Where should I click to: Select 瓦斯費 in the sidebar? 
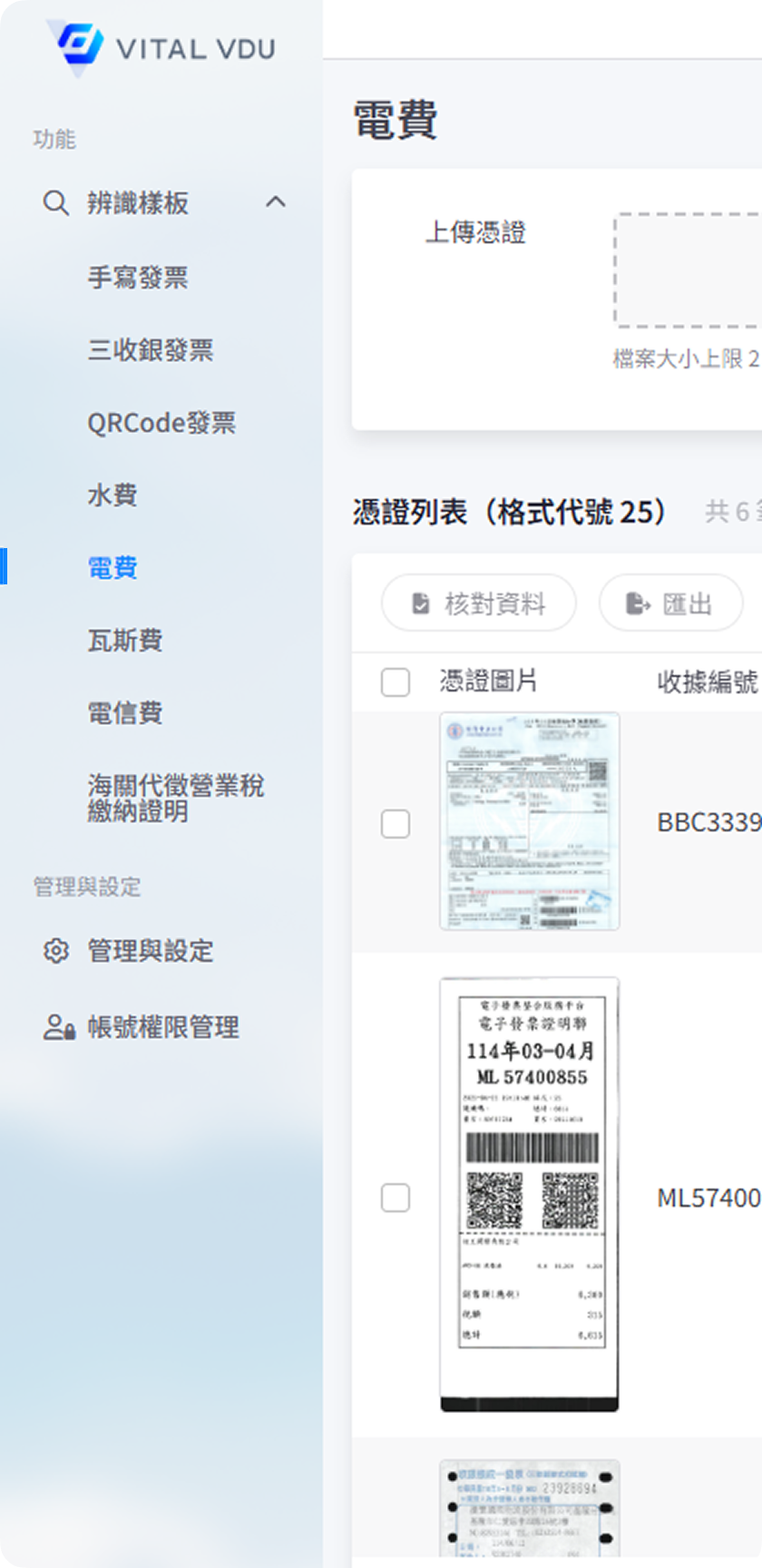pos(125,641)
